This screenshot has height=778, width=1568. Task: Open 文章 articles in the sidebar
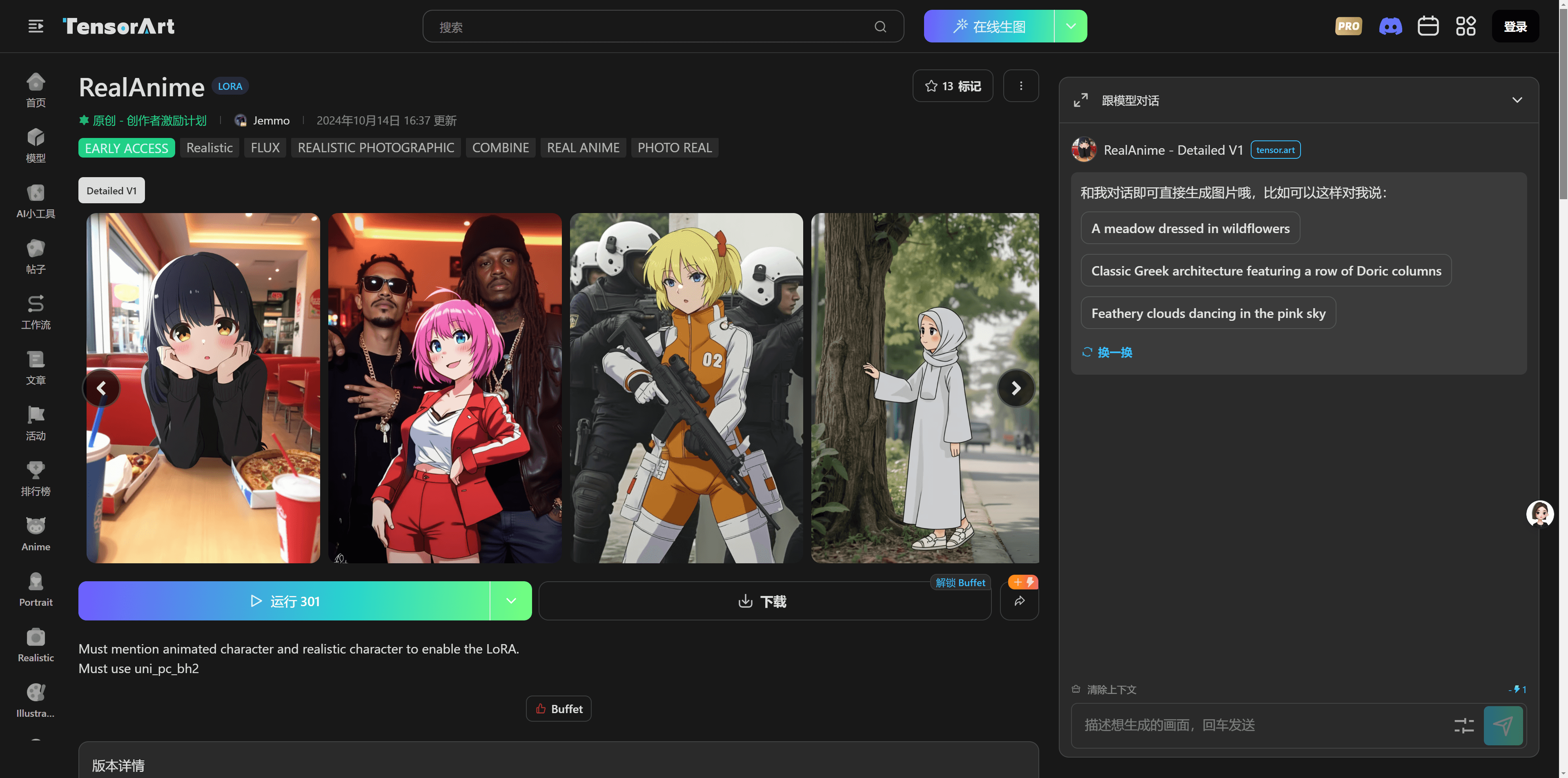(36, 367)
